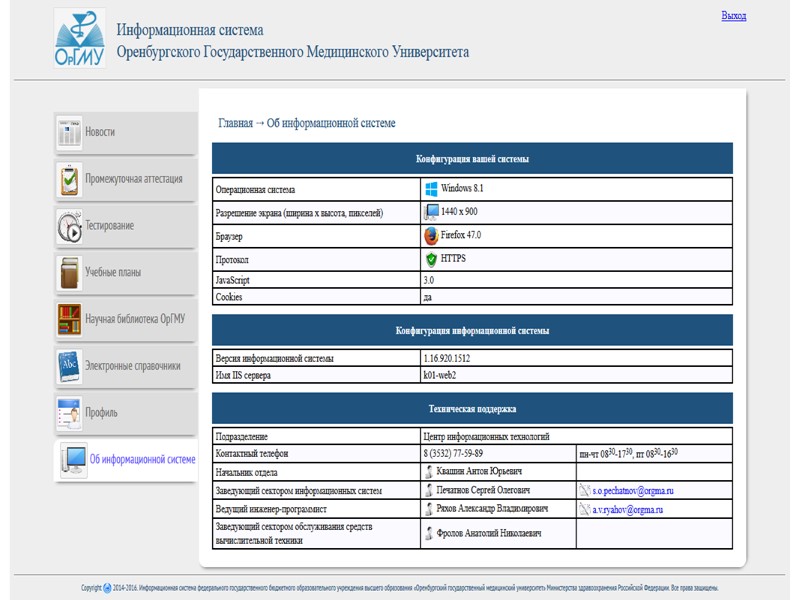Click the Профиль user card icon
This screenshot has width=800, height=600.
69,413
